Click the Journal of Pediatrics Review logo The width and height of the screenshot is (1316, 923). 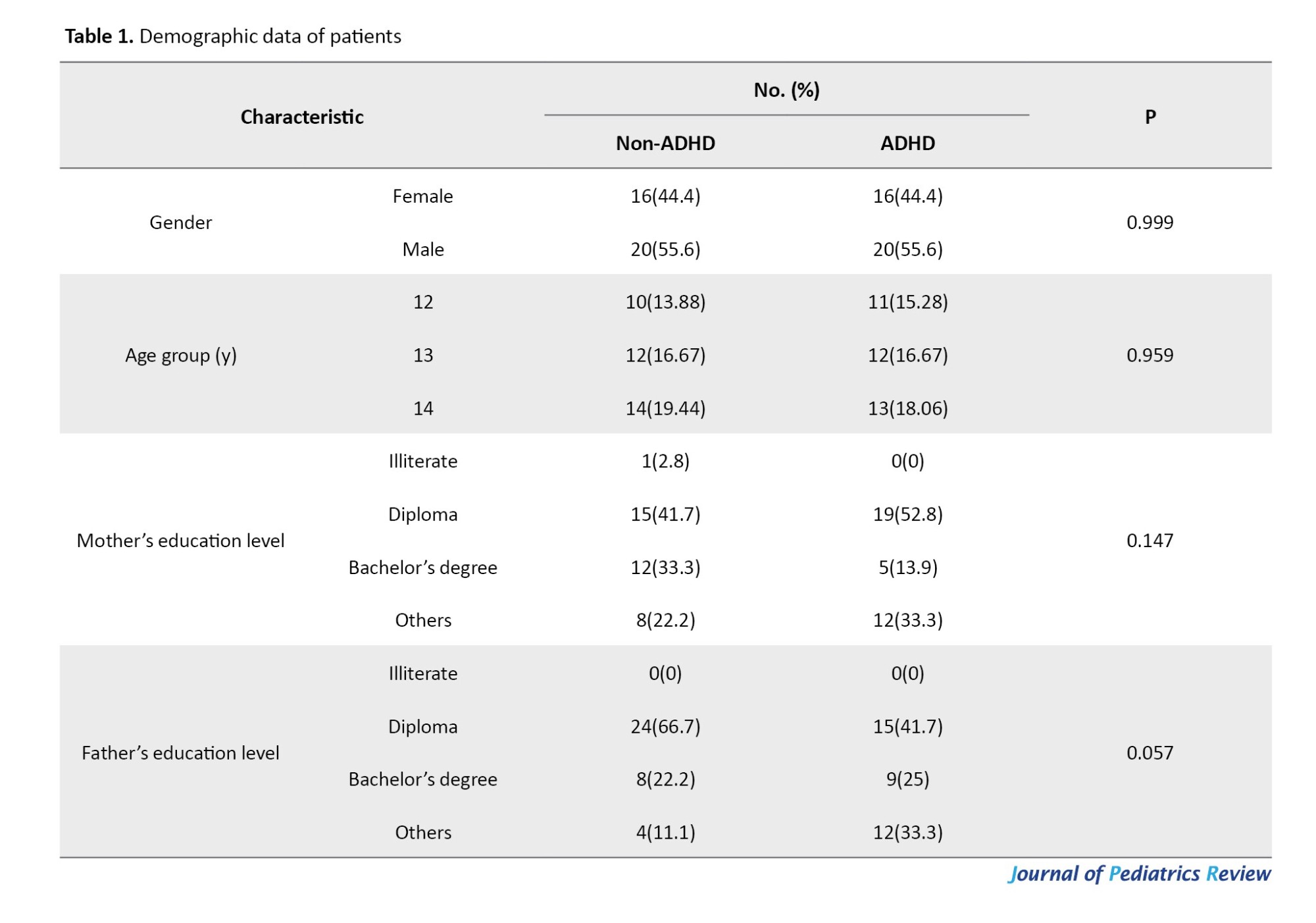tap(1139, 874)
